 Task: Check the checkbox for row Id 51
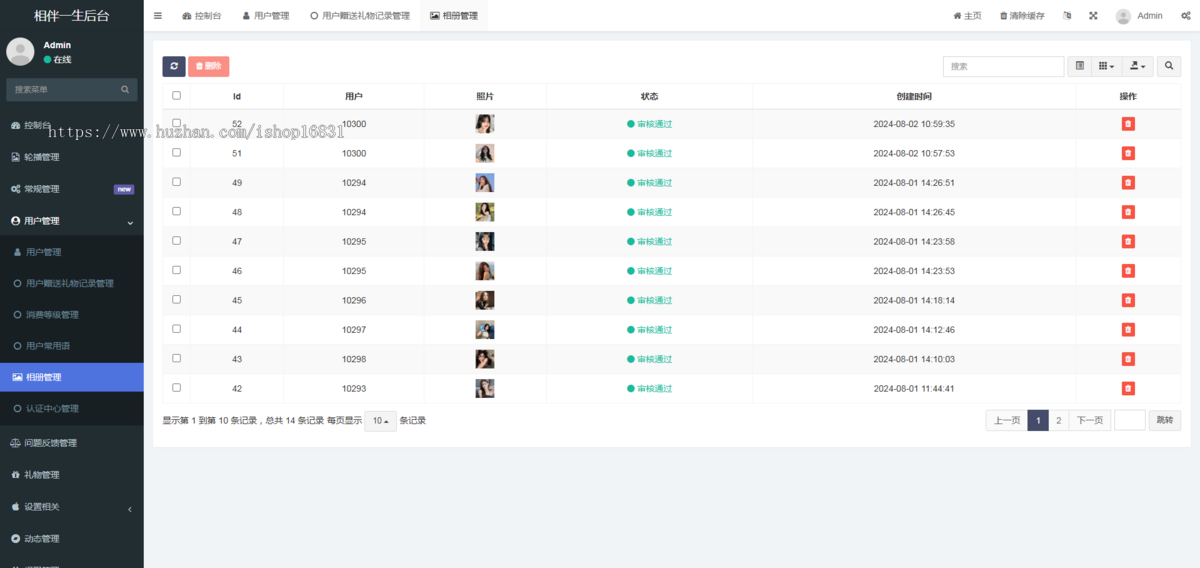click(177, 152)
